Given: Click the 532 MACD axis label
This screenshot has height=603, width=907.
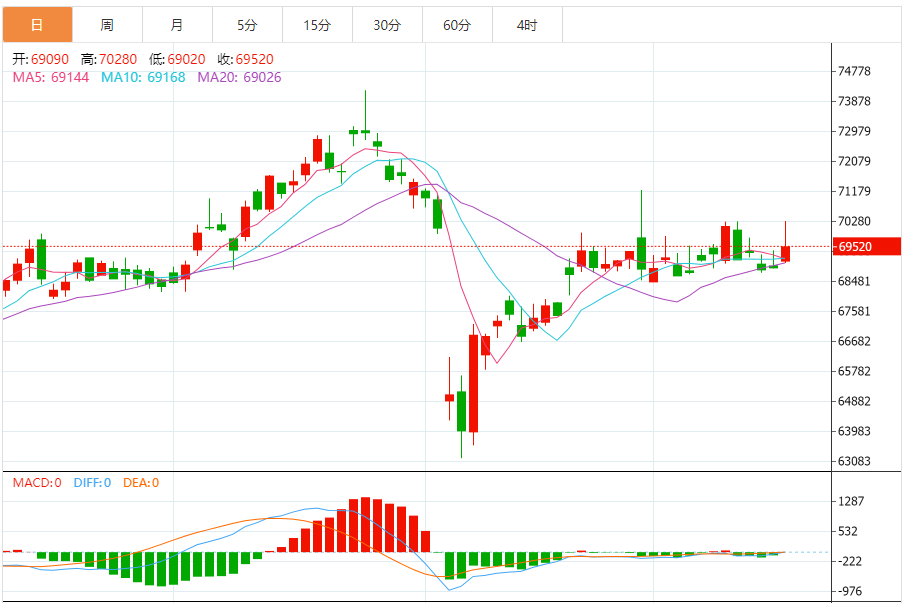Looking at the screenshot, I should click(848, 531).
